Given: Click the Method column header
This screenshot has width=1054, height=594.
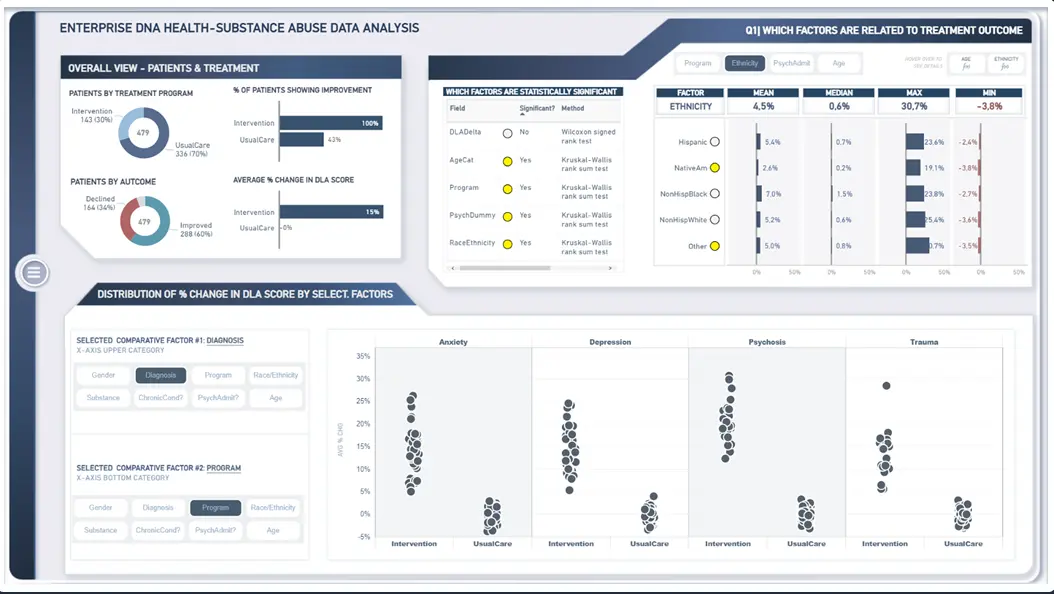Looking at the screenshot, I should pos(572,108).
